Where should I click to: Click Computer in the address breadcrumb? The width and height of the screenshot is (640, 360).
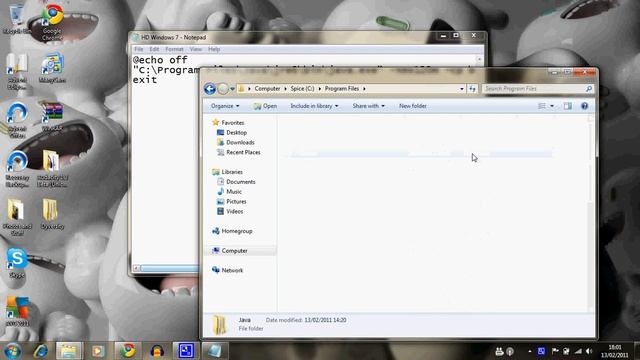coord(267,89)
